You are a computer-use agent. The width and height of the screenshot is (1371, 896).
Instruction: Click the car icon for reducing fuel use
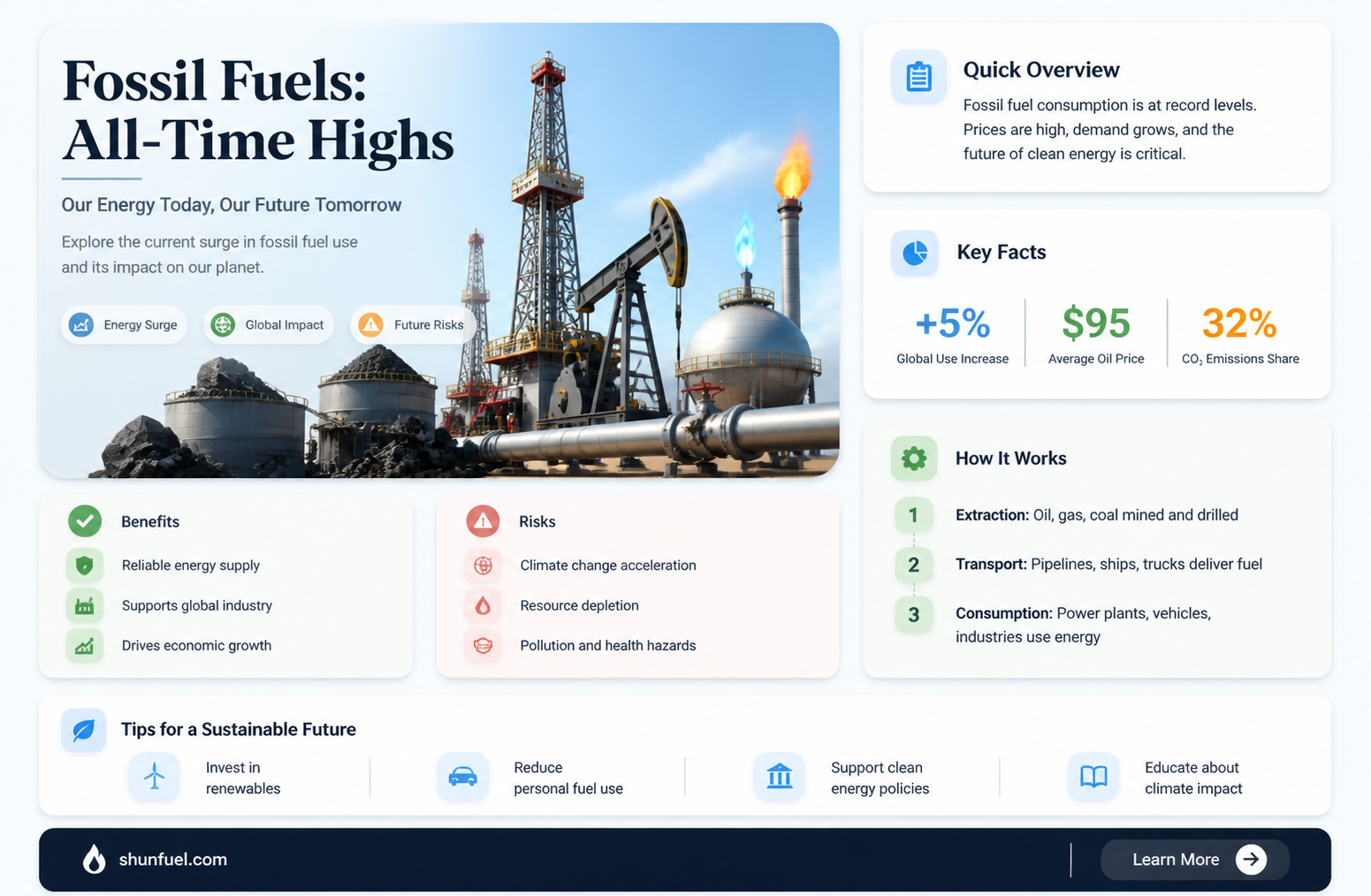point(462,777)
